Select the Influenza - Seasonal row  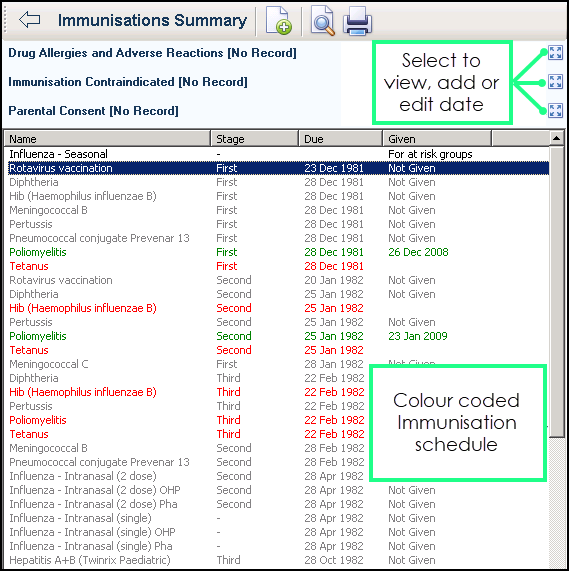(x=277, y=154)
